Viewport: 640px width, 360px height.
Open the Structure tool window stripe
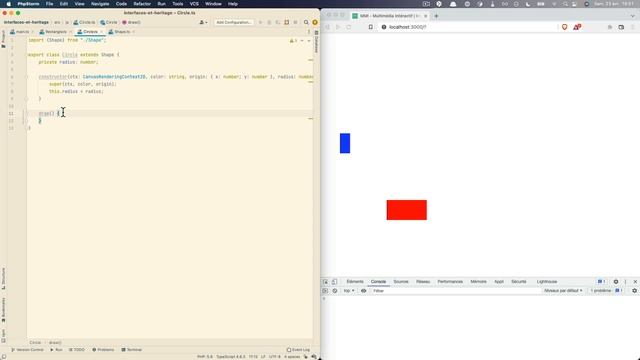coord(3,279)
